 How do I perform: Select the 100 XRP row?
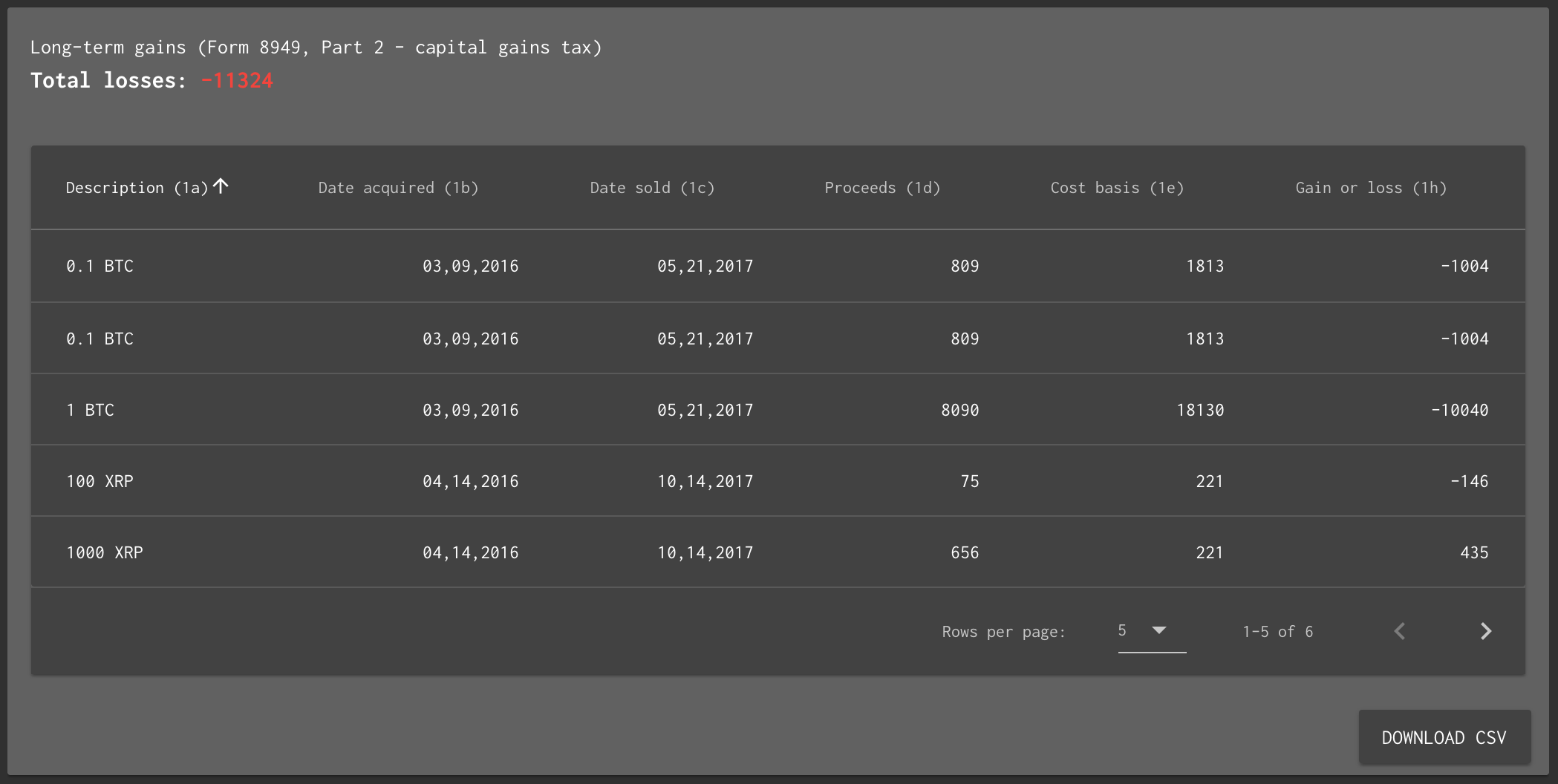click(x=778, y=480)
